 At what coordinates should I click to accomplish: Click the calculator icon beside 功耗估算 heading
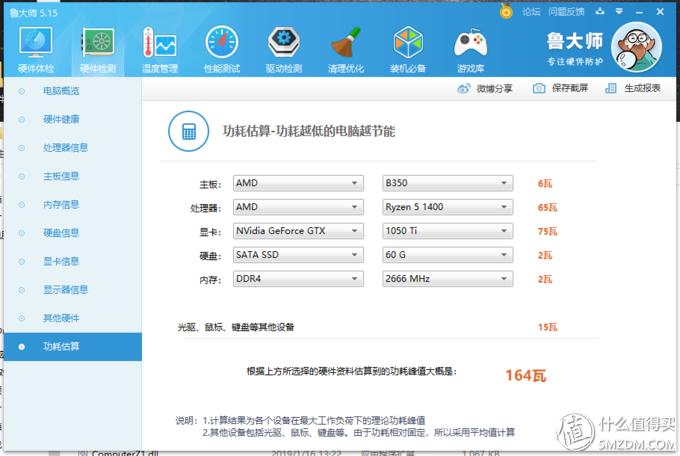pyautogui.click(x=189, y=131)
